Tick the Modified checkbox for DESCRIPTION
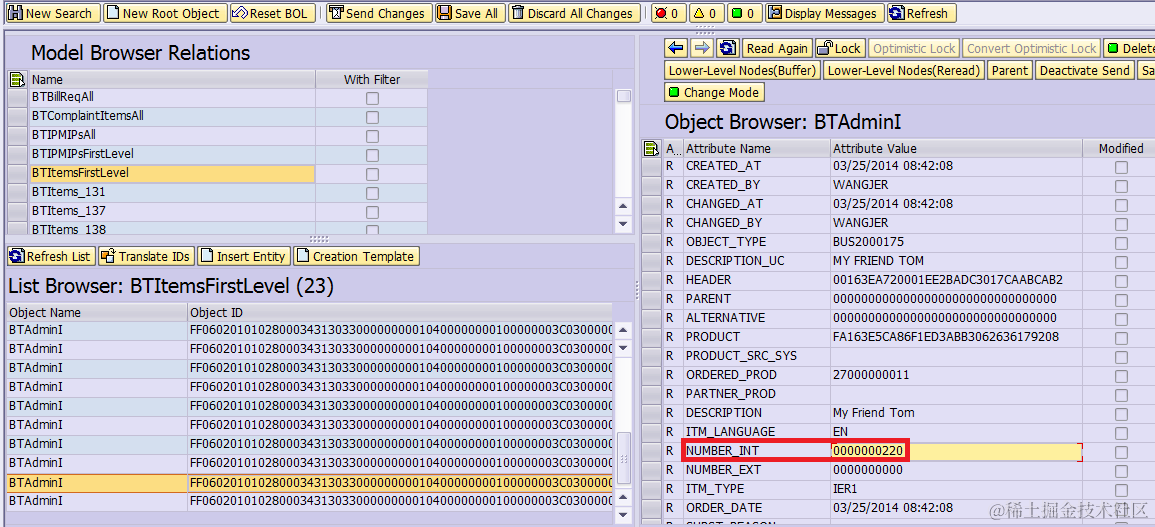1155x527 pixels. 1120,414
